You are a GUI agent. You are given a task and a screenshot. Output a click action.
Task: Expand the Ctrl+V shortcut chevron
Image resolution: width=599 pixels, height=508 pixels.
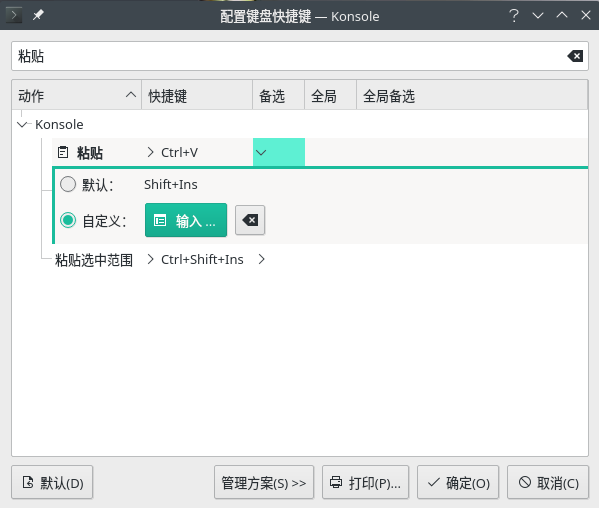(151, 152)
